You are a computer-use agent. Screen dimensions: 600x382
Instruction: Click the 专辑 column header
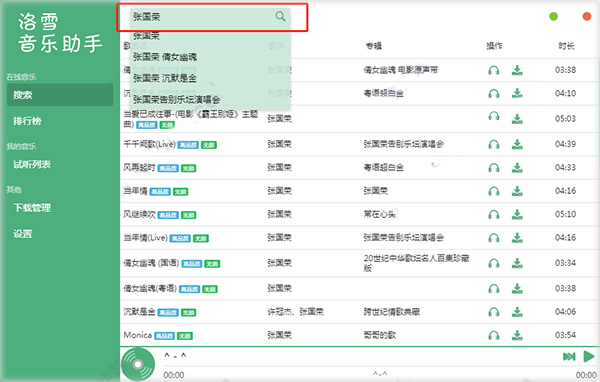[374, 46]
